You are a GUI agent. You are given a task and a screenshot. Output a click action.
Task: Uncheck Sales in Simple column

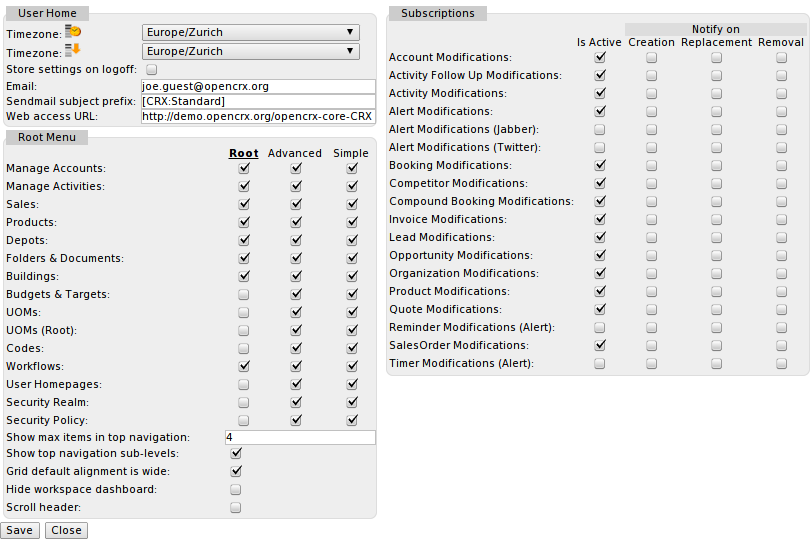point(352,204)
